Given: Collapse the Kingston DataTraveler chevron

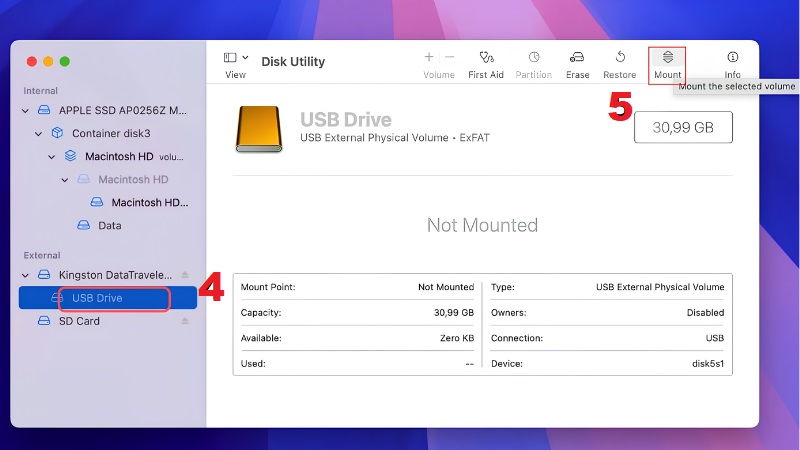Looking at the screenshot, I should [25, 275].
